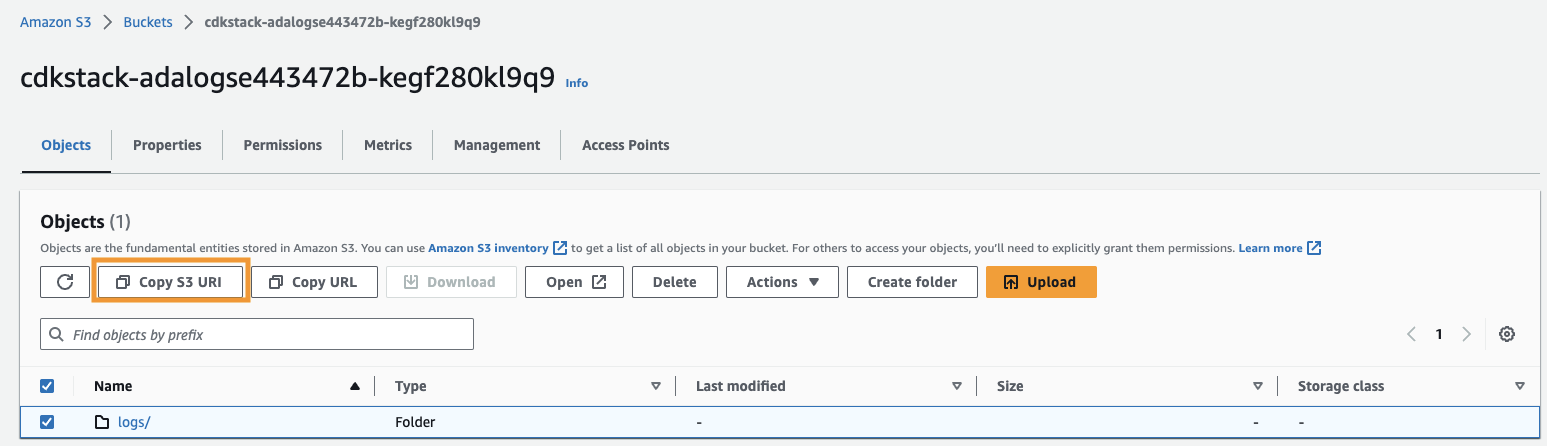Uncheck the logs/ folder checkbox
Screen dimensions: 1547x446
(x=47, y=422)
